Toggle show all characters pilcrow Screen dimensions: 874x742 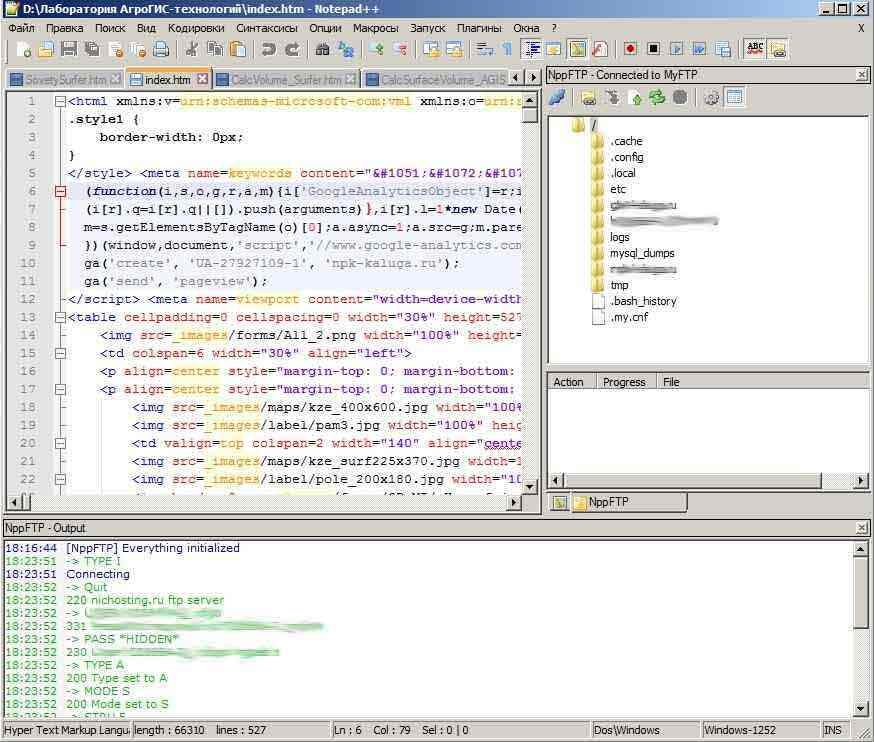(x=507, y=50)
